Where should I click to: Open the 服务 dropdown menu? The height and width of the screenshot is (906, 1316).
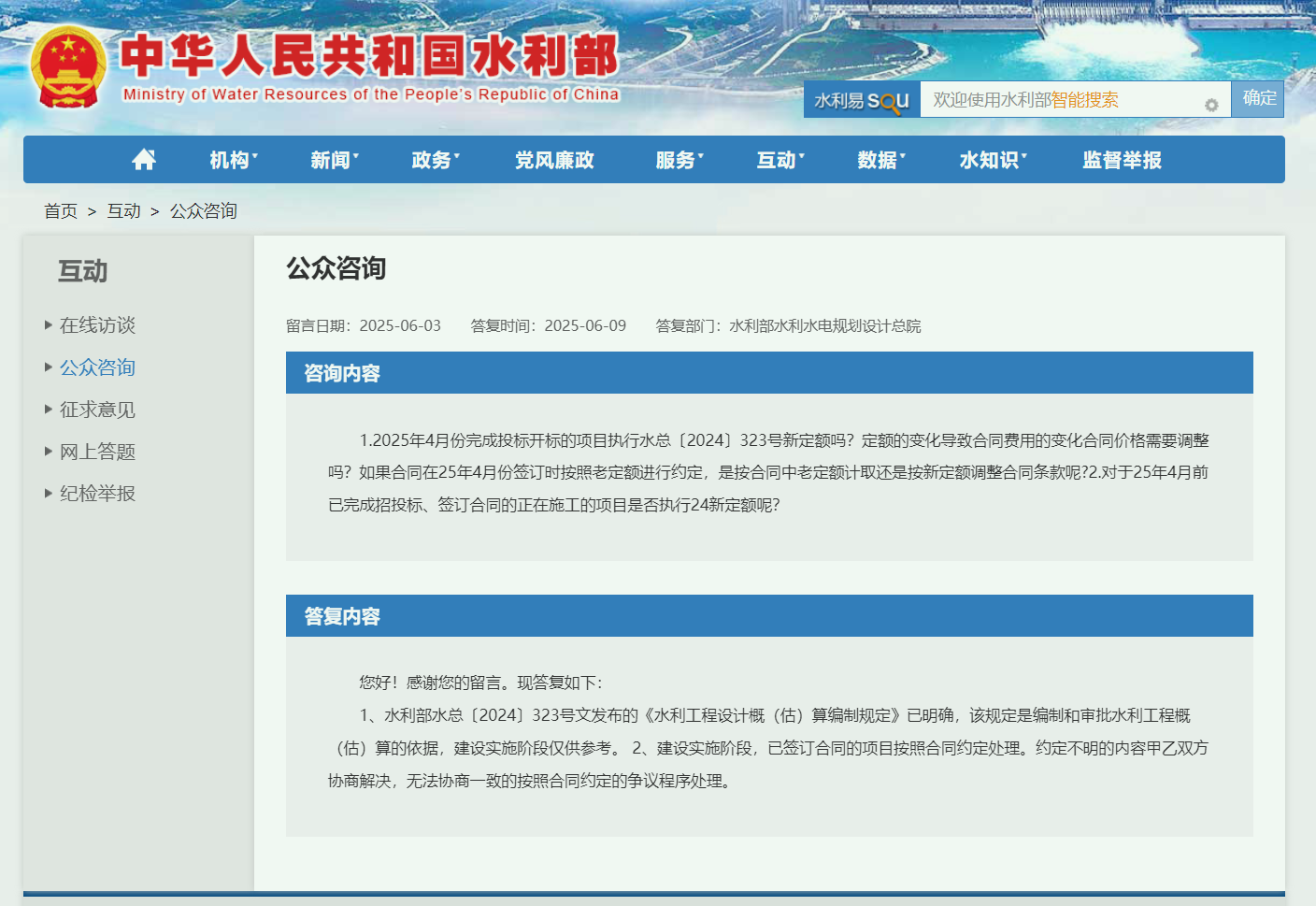click(677, 159)
